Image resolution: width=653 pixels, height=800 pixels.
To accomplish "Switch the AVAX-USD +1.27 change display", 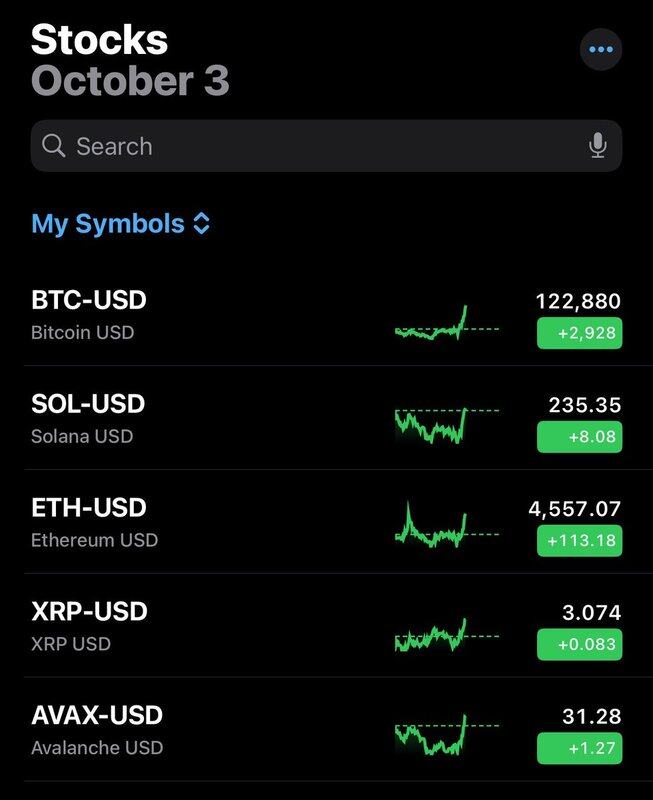I will [579, 748].
